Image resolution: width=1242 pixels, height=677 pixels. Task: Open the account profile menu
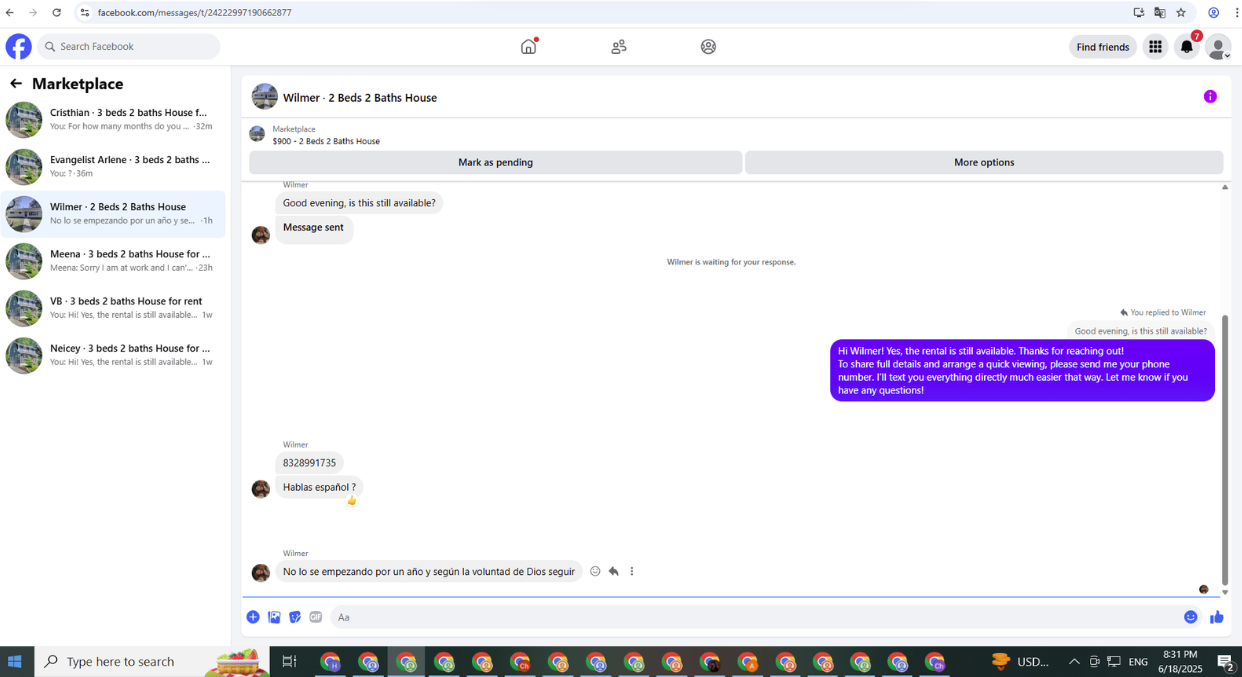(x=1218, y=46)
